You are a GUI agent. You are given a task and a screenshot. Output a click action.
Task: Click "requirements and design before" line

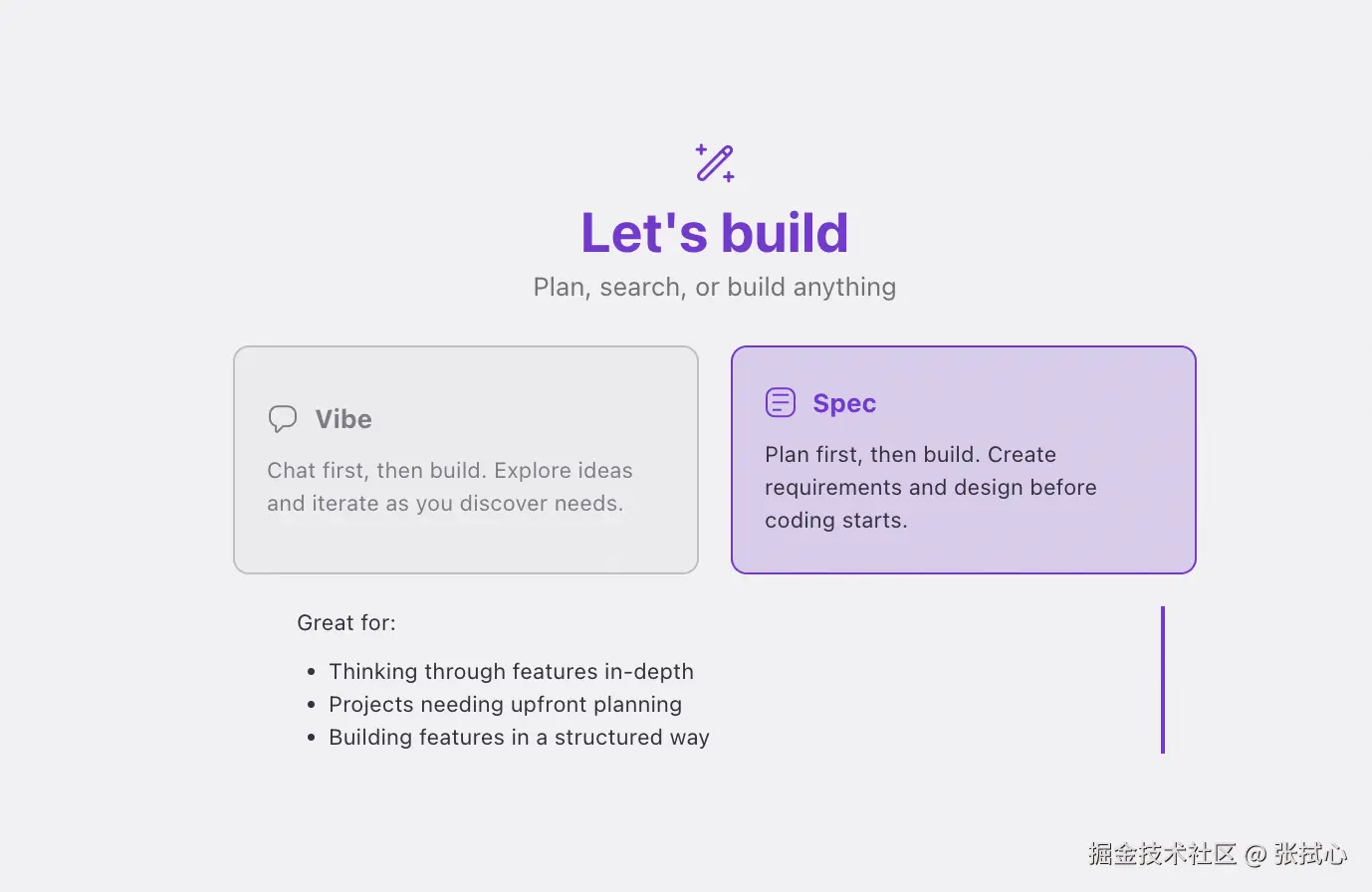coord(931,488)
